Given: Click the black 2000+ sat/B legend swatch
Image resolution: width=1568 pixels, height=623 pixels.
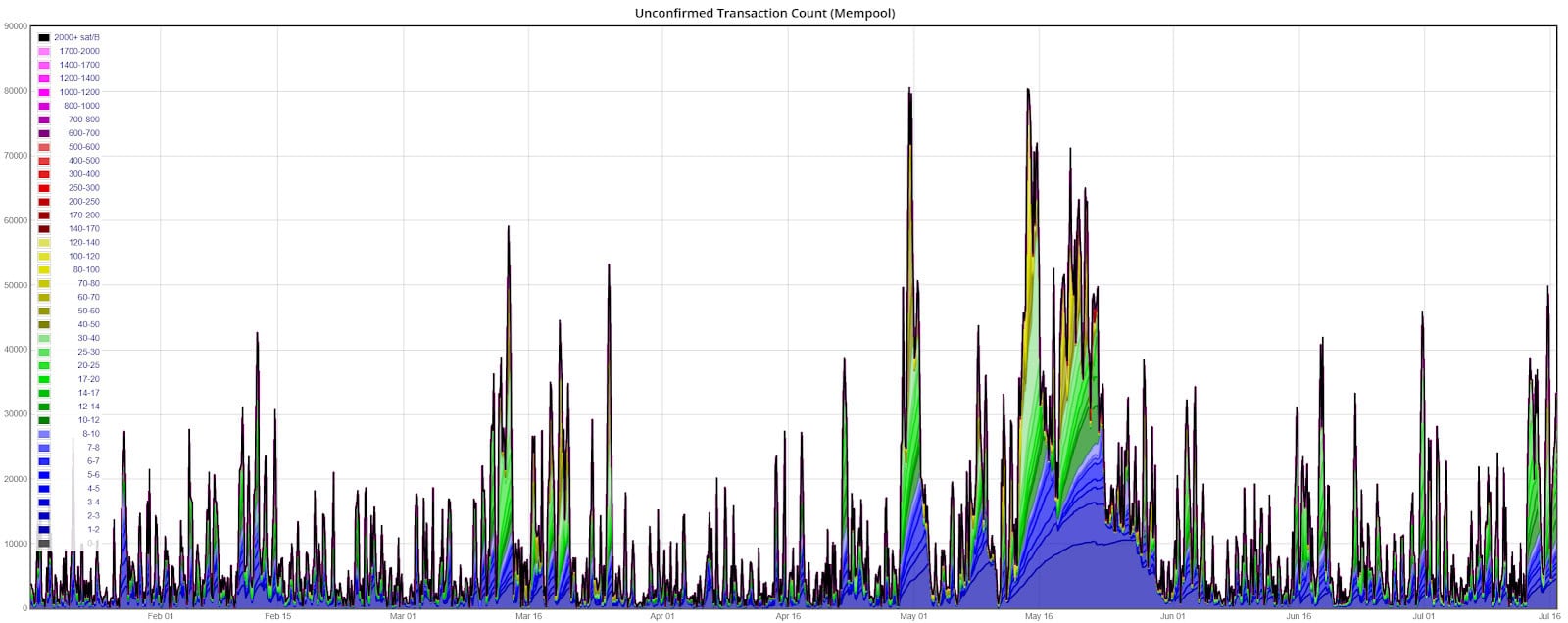Looking at the screenshot, I should [44, 37].
